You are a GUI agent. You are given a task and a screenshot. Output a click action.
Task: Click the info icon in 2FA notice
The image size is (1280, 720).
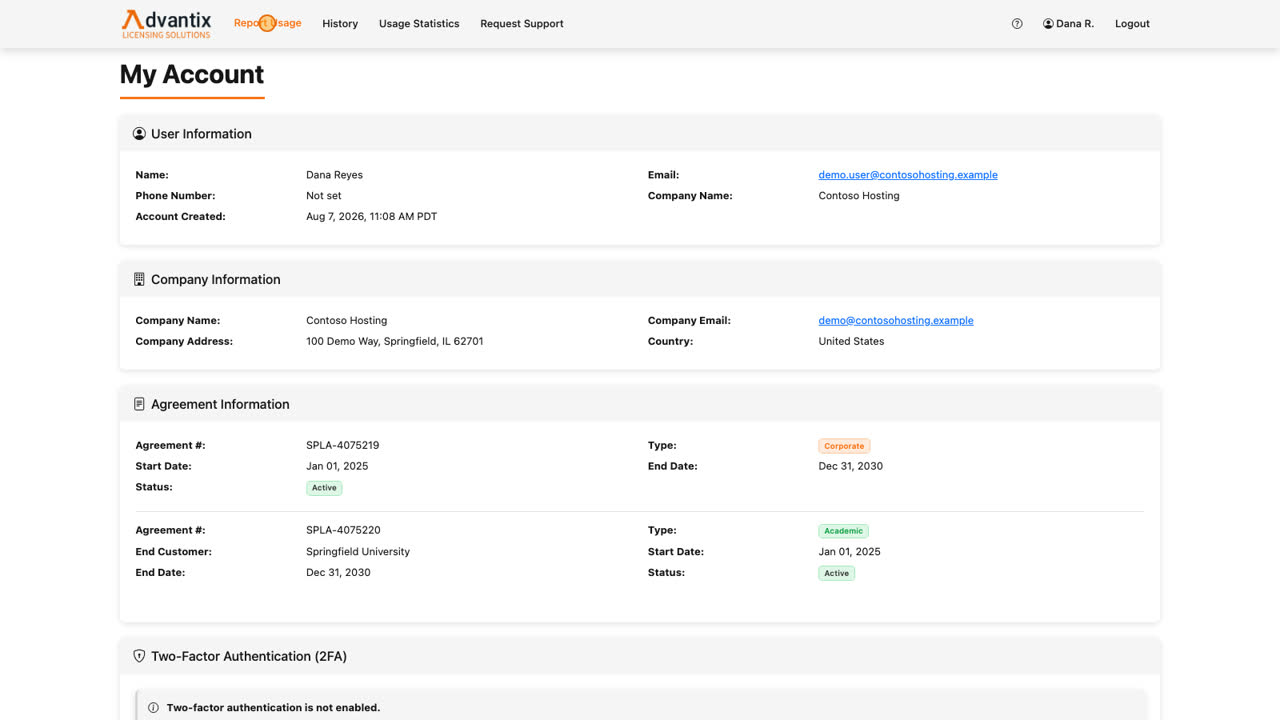click(153, 708)
